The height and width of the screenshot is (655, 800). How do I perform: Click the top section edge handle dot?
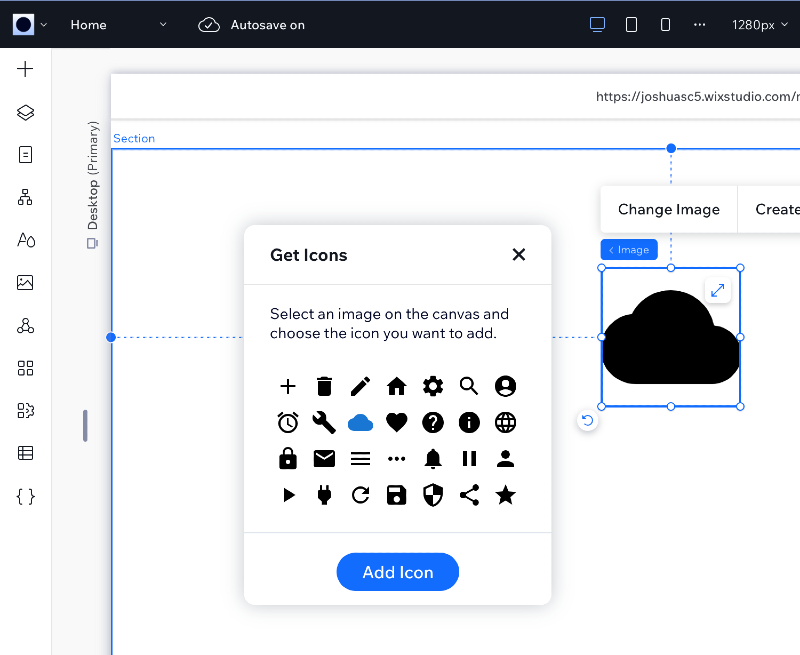671,148
